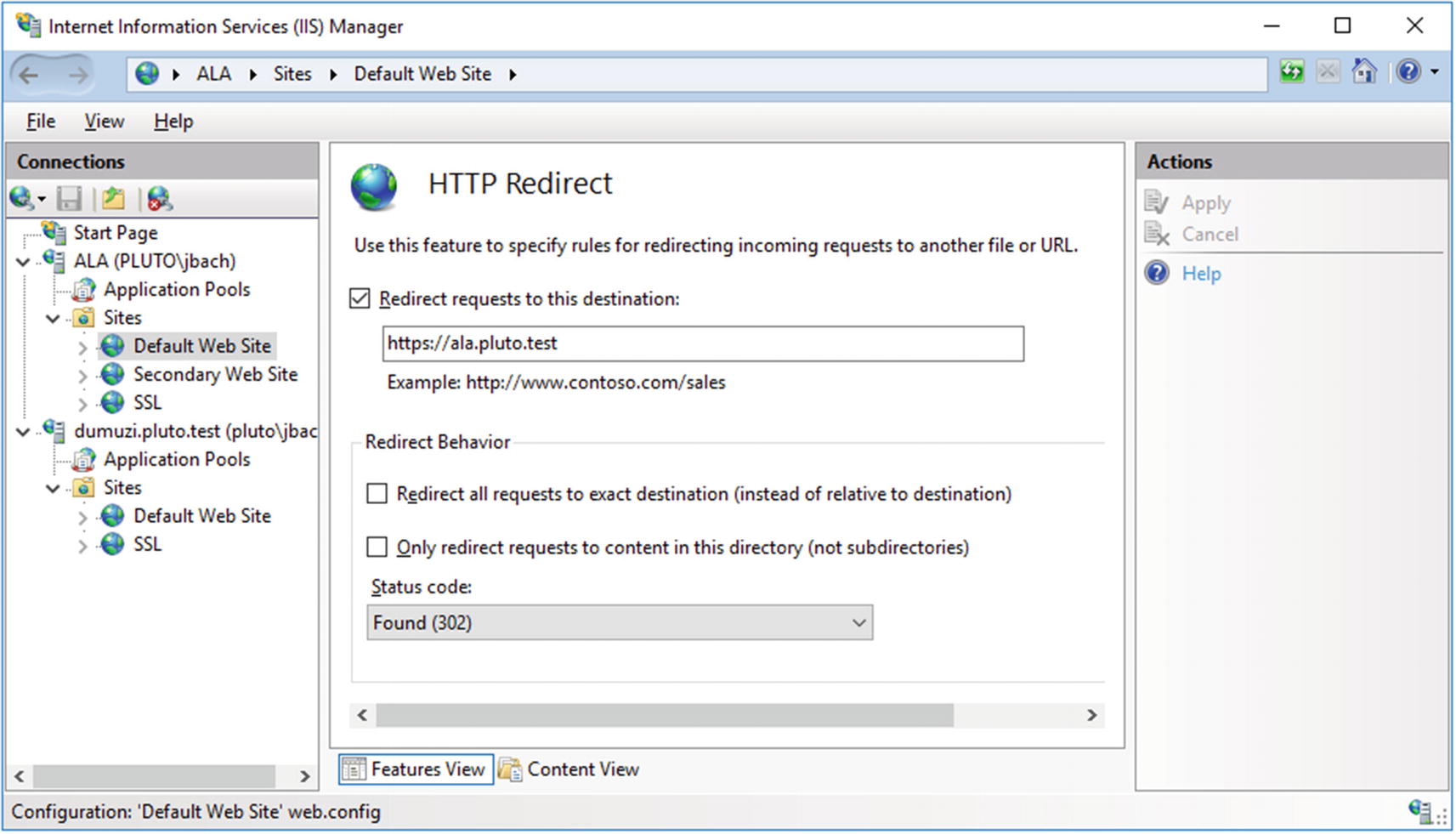Click the green Refresh page icon
Viewport: 1456px width, 834px height.
tap(1292, 72)
